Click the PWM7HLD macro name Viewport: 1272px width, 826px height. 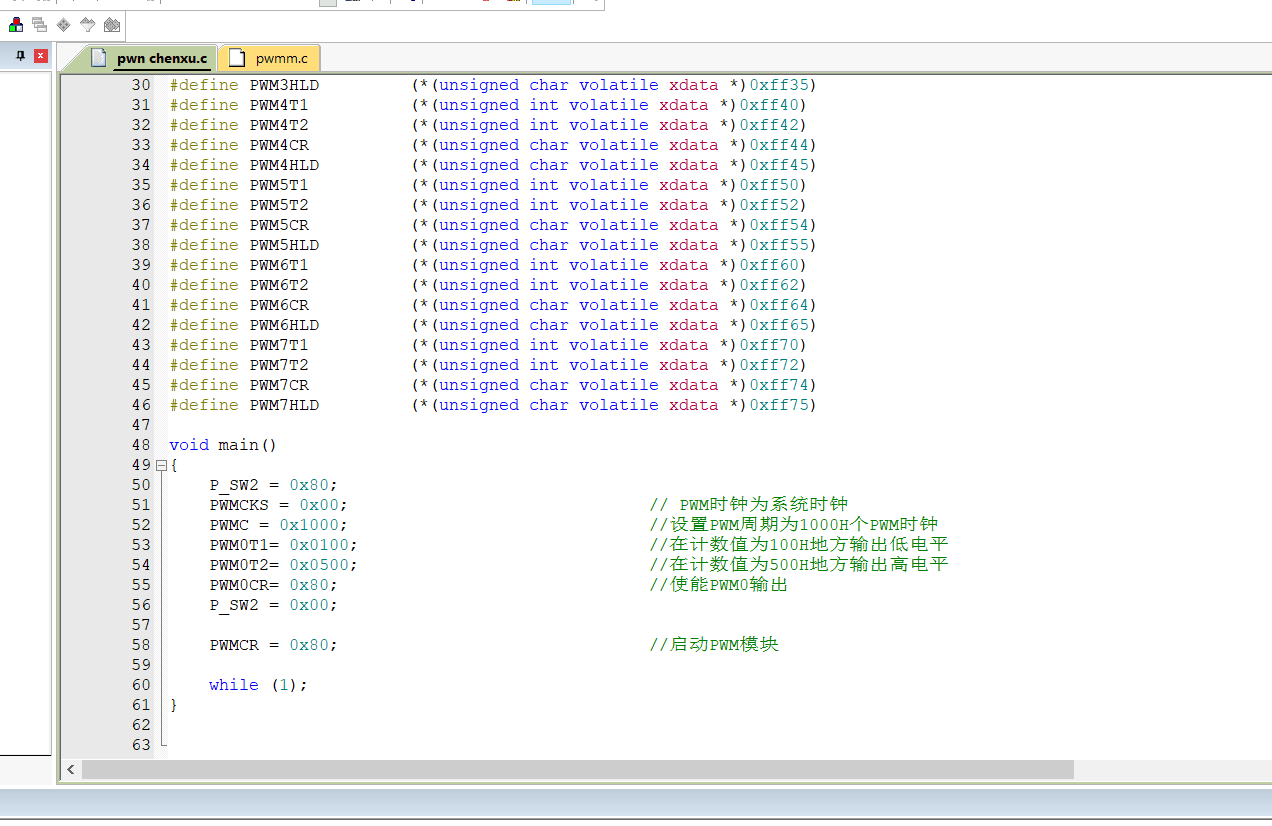(284, 405)
